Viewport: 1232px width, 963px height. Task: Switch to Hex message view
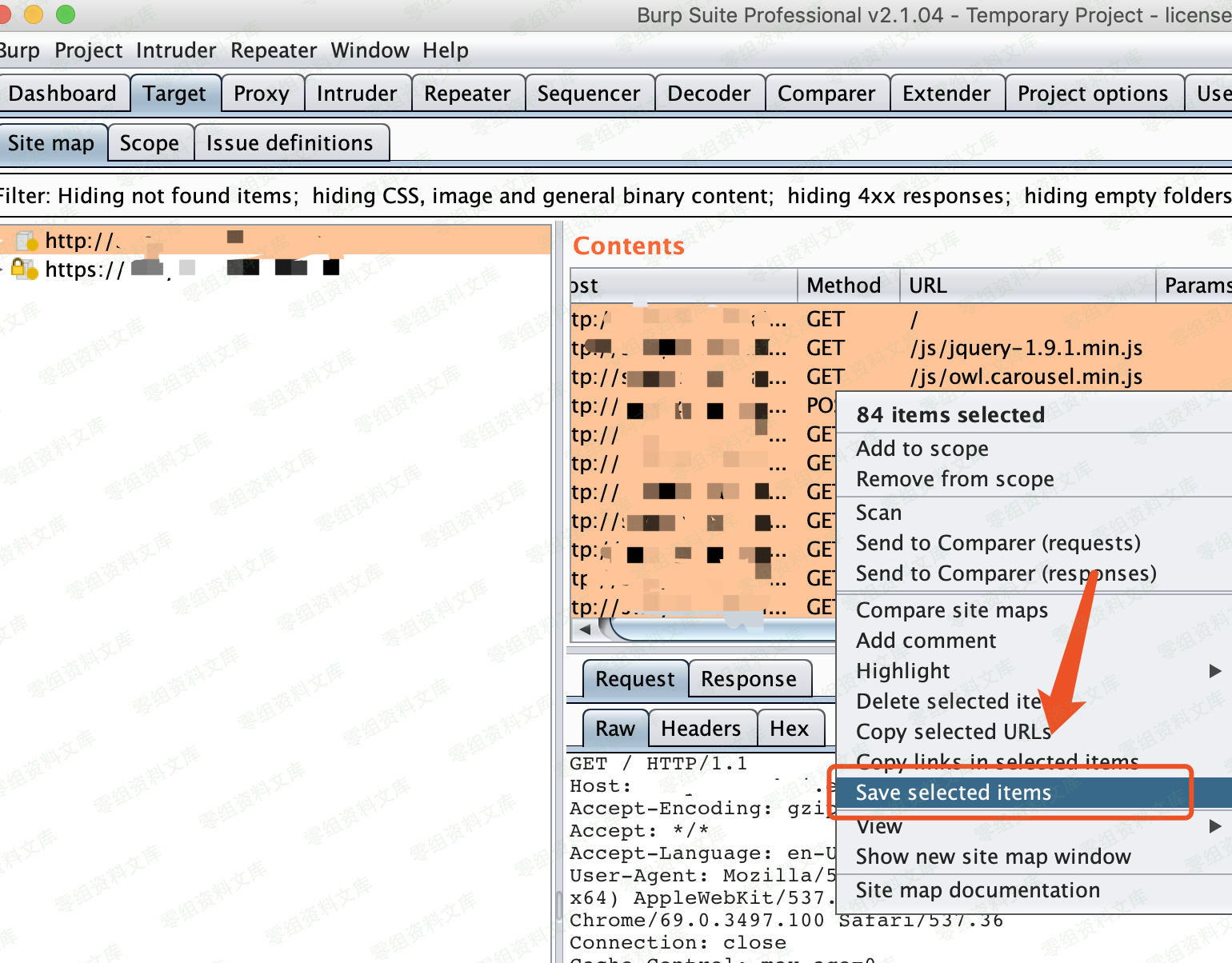tap(789, 729)
